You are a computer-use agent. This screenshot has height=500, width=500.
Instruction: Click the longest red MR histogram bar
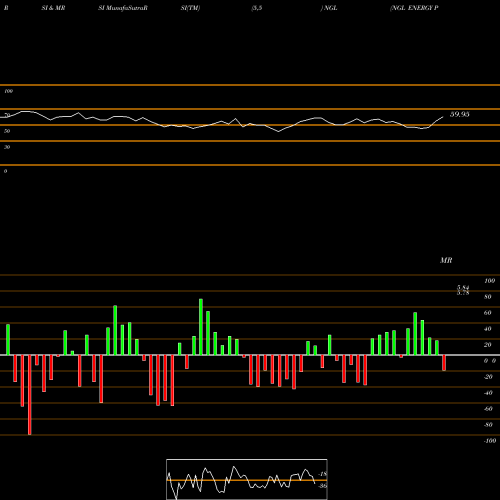(30, 395)
